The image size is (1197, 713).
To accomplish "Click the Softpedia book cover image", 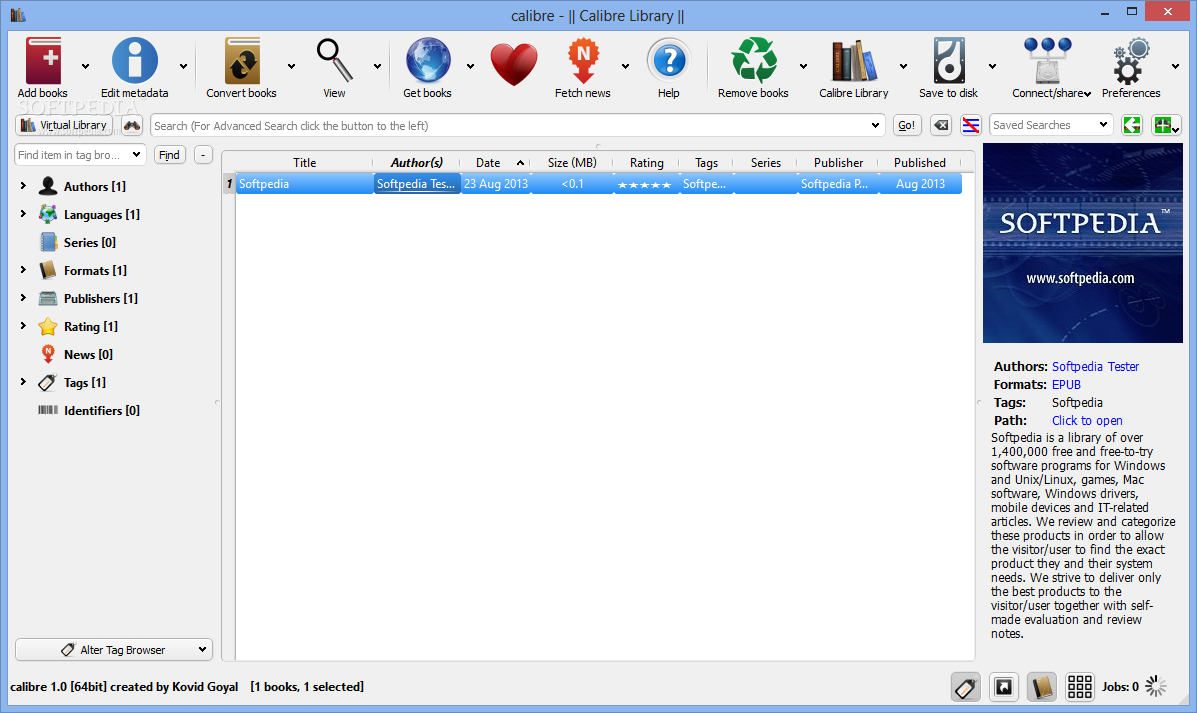I will coord(1082,244).
